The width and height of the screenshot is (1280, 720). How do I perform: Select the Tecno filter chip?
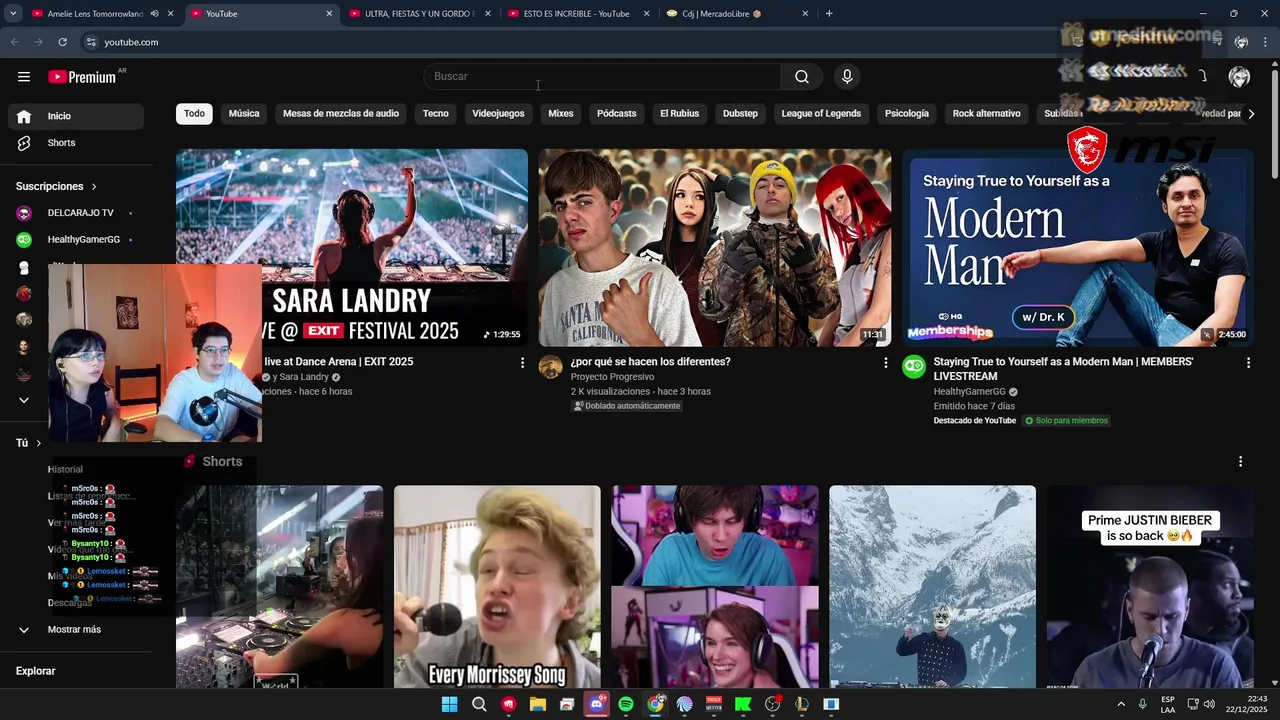436,114
